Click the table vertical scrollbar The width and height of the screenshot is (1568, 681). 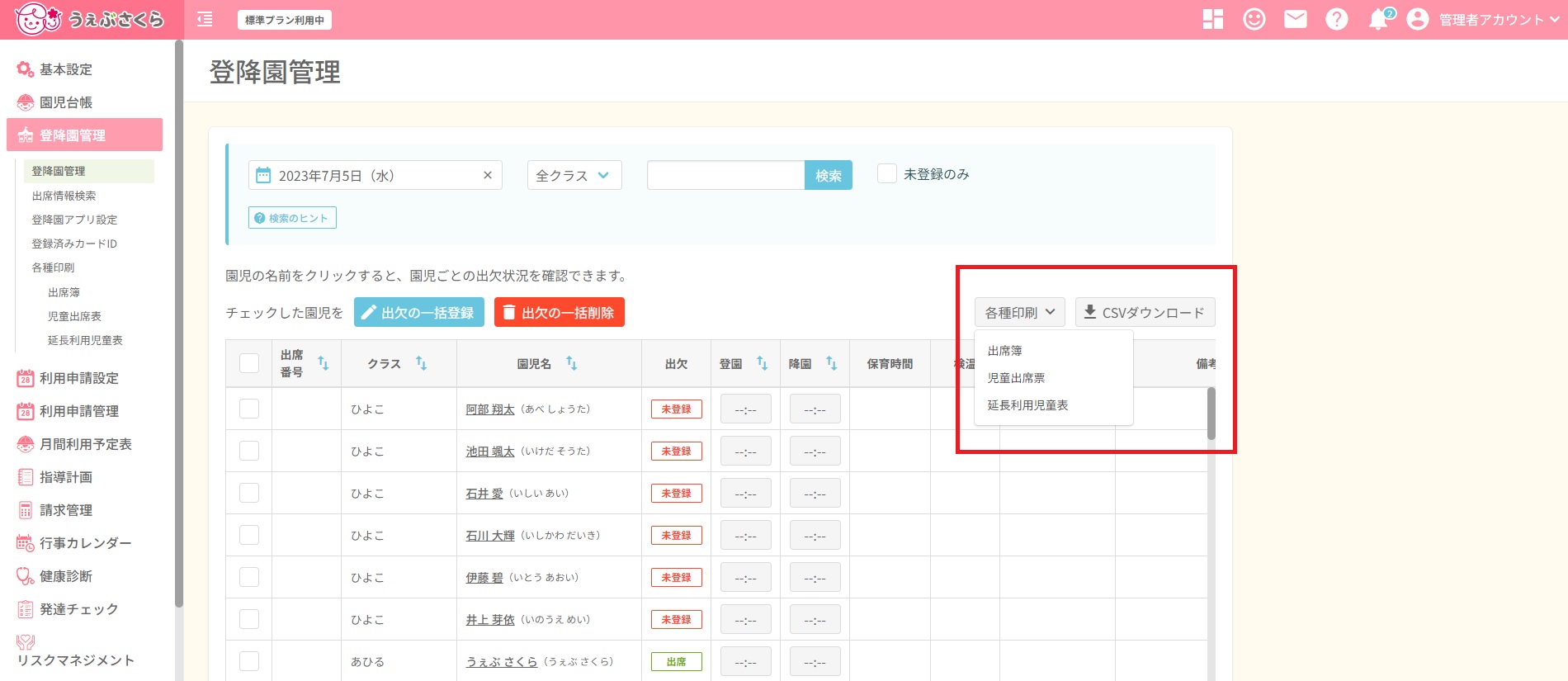1211,413
